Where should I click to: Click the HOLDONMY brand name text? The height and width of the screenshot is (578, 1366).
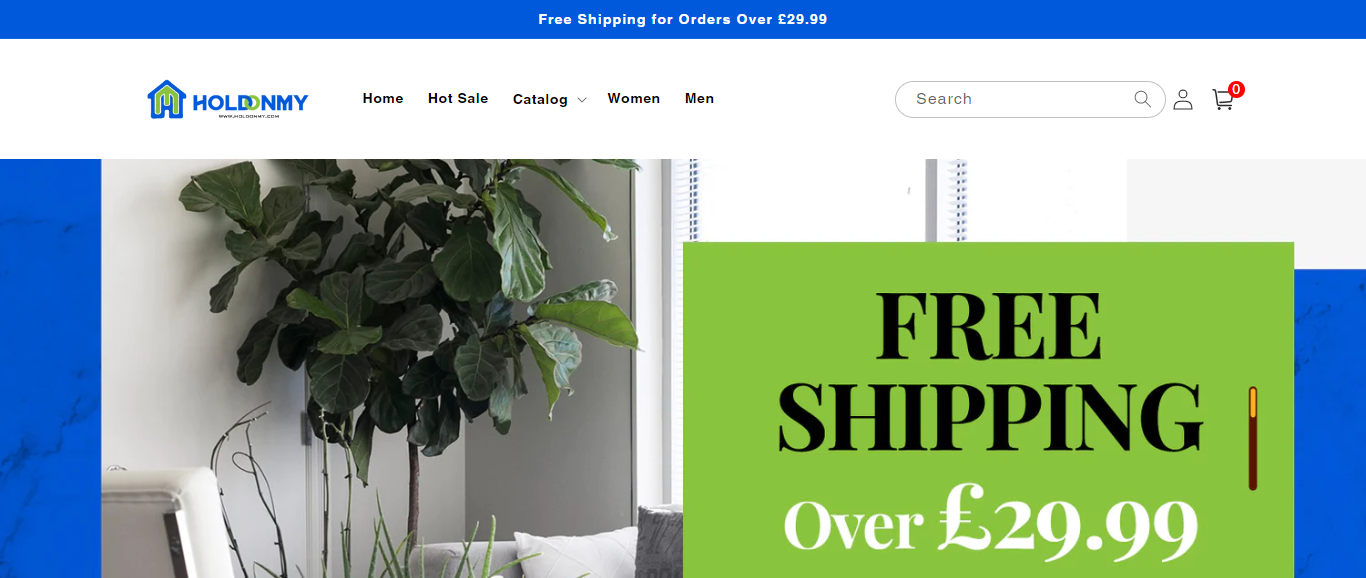click(250, 102)
